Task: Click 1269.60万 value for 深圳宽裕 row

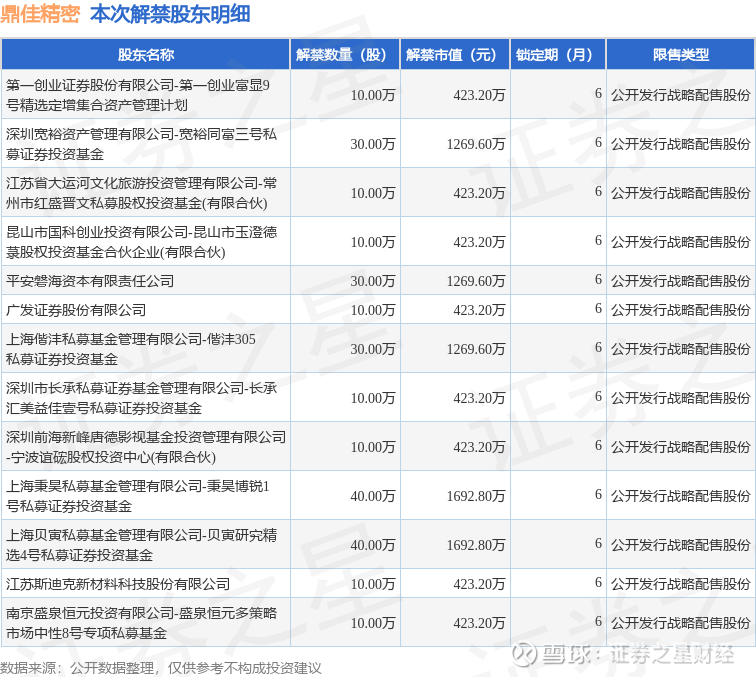Action: [476, 144]
